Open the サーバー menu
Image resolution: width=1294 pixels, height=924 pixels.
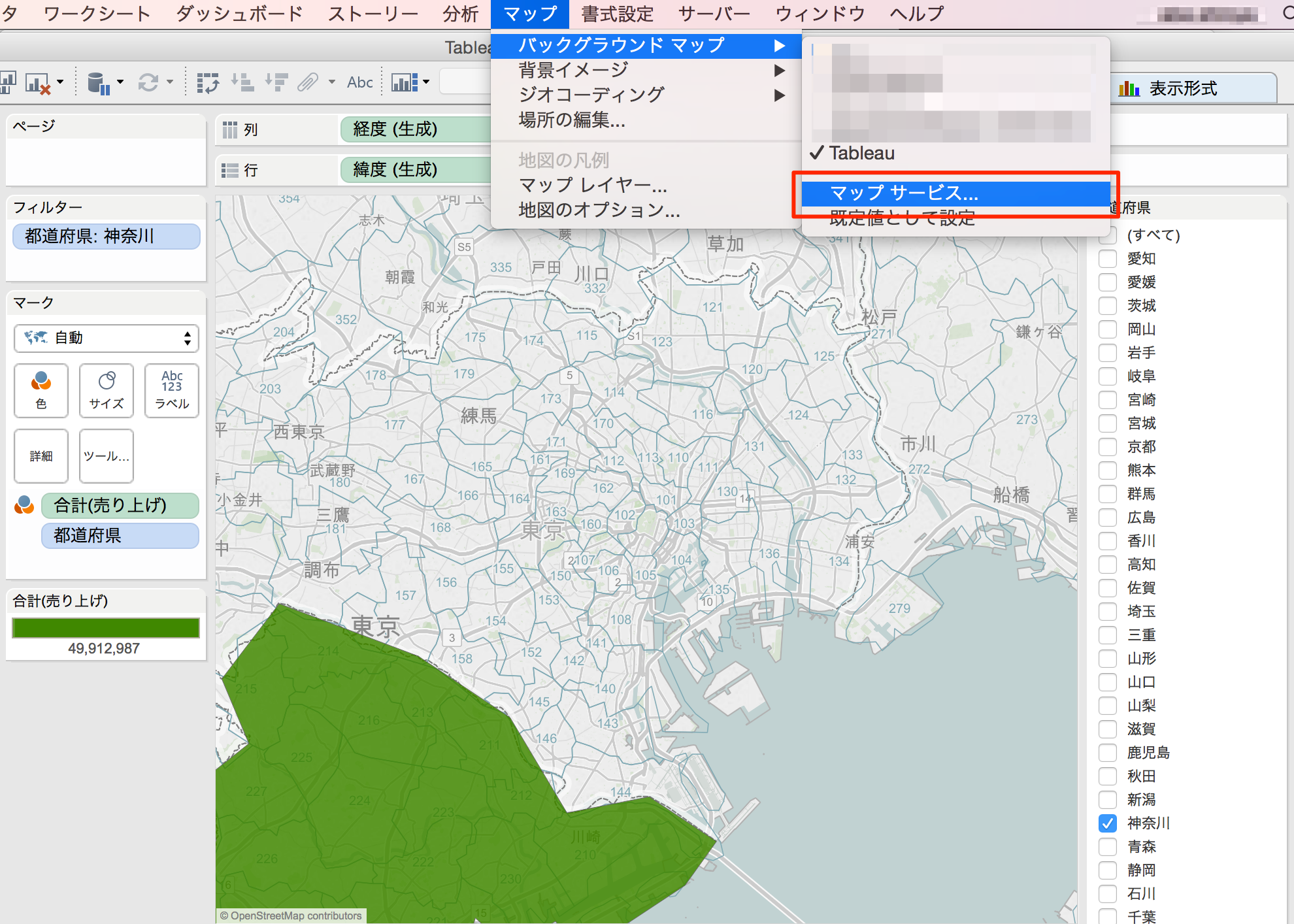(x=712, y=13)
